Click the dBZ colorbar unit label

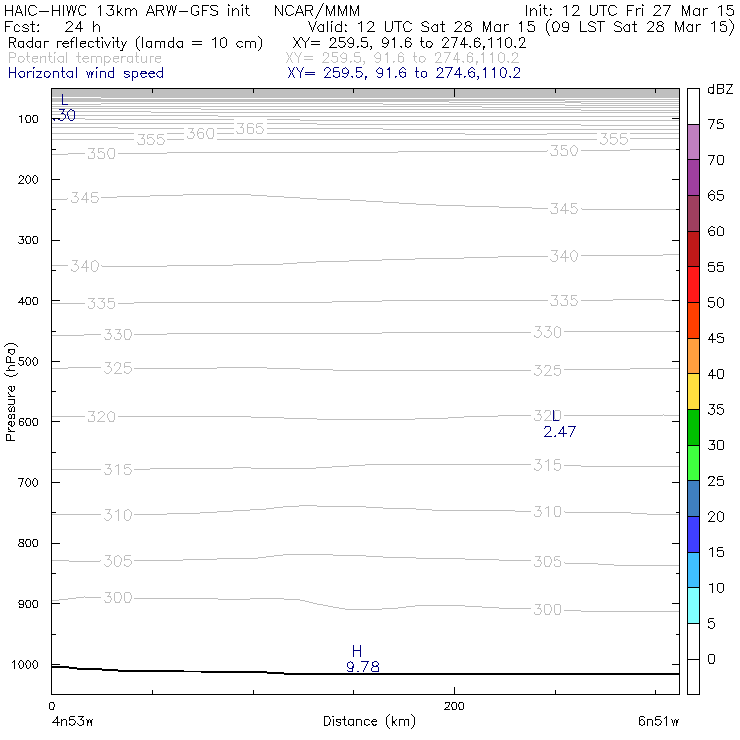[x=720, y=89]
